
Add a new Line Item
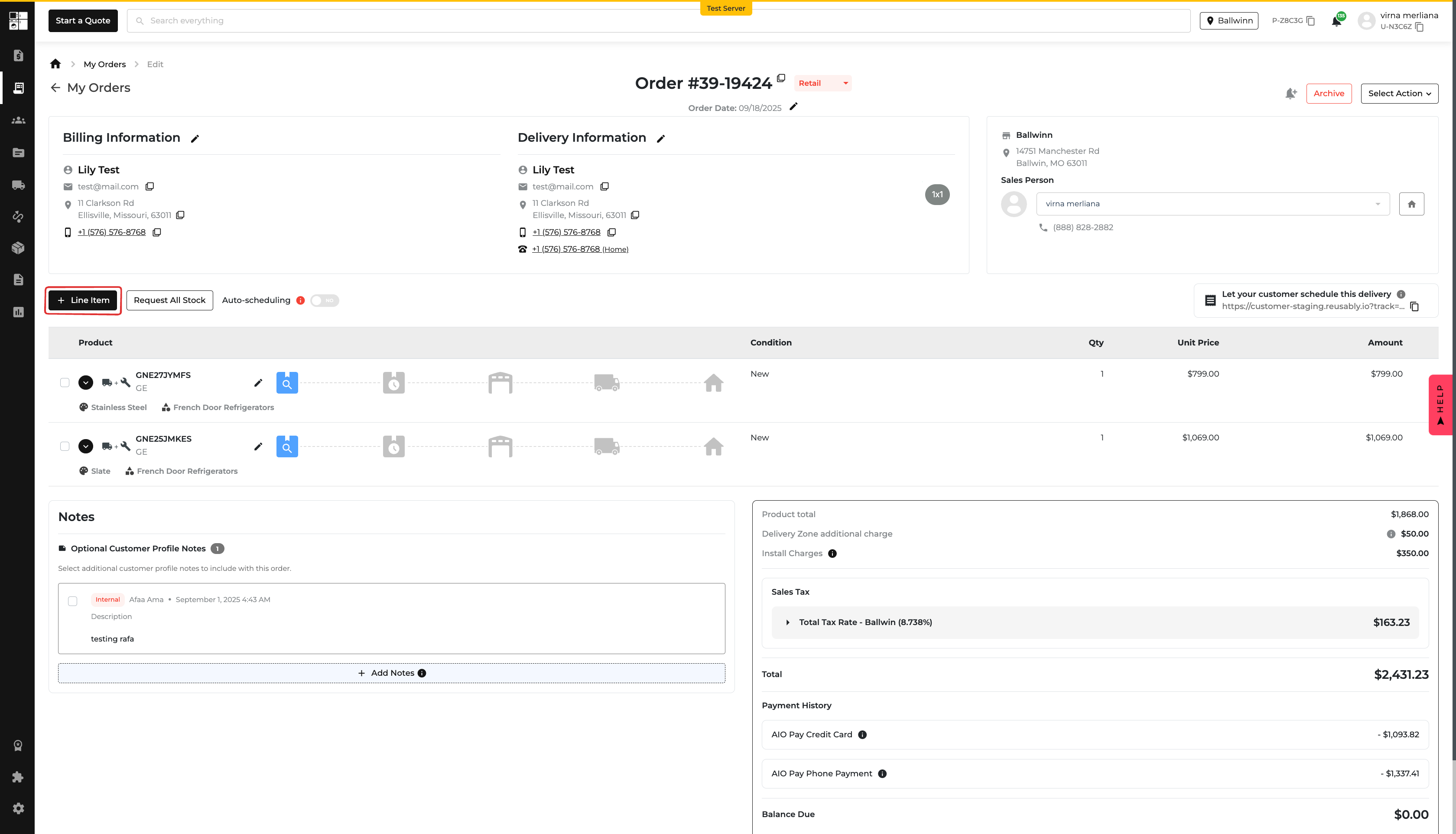tap(83, 301)
